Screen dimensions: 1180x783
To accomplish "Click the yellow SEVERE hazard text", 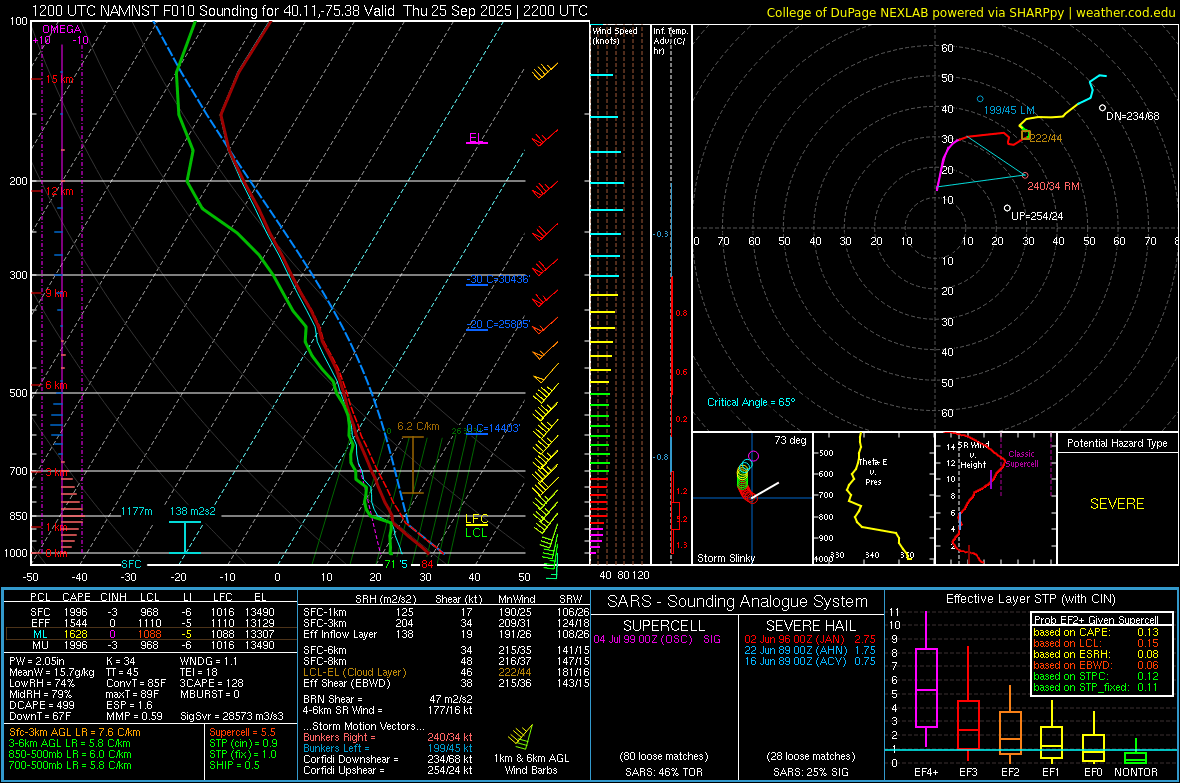I will 1117,504.
